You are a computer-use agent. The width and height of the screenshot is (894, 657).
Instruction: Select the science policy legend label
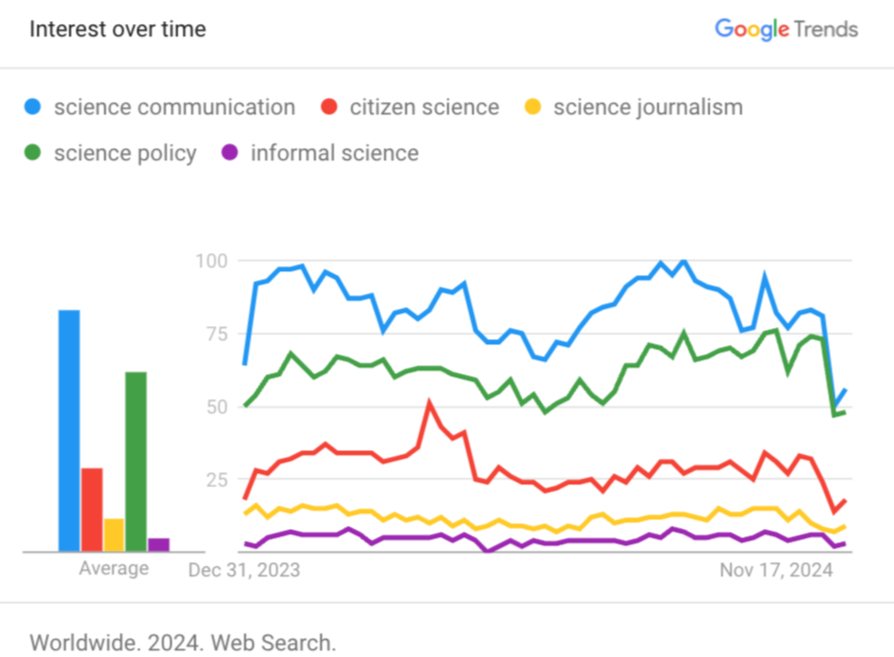pyautogui.click(x=125, y=153)
